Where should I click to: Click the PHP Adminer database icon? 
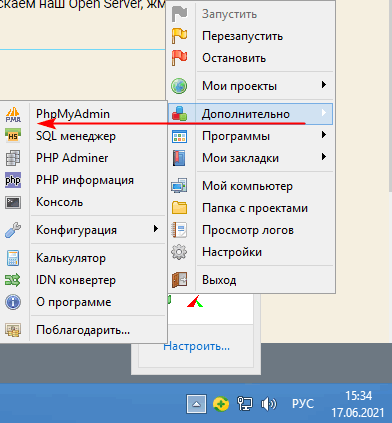pos(13,158)
